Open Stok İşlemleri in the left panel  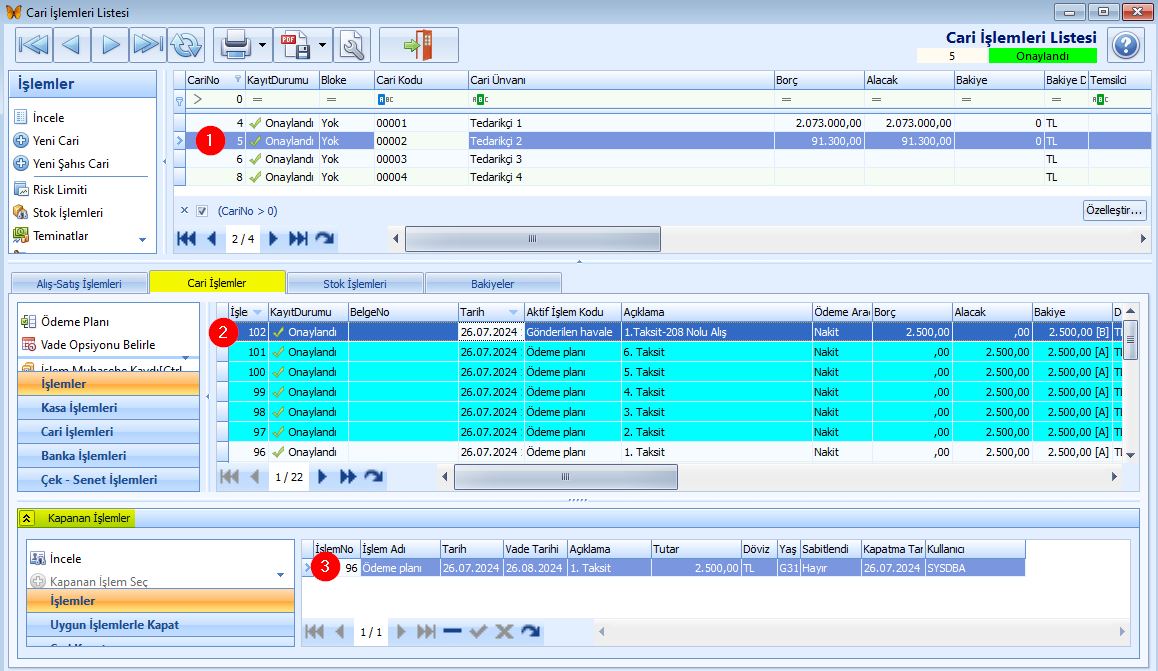[x=67, y=213]
